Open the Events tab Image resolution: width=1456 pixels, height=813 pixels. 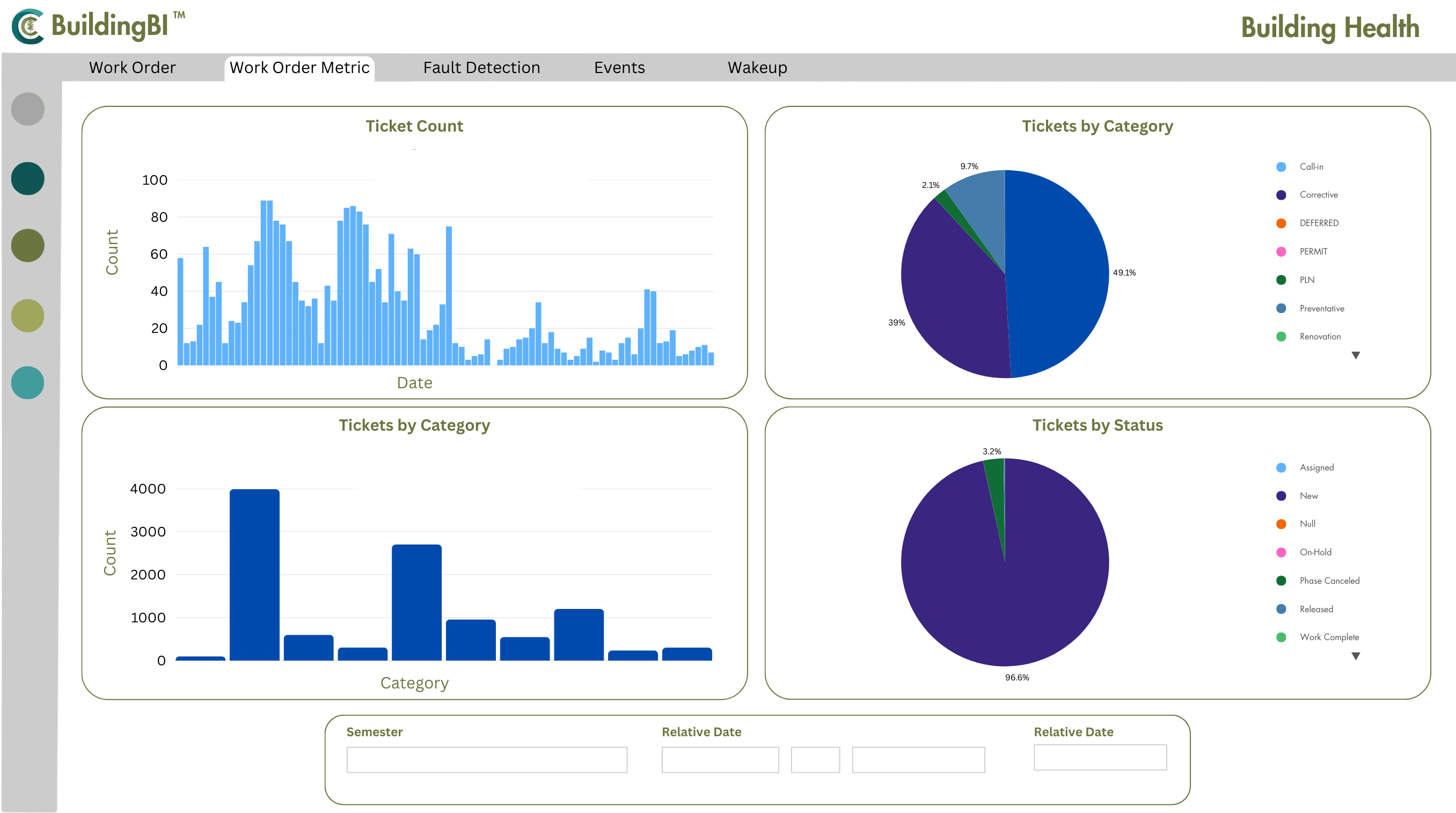(x=619, y=68)
